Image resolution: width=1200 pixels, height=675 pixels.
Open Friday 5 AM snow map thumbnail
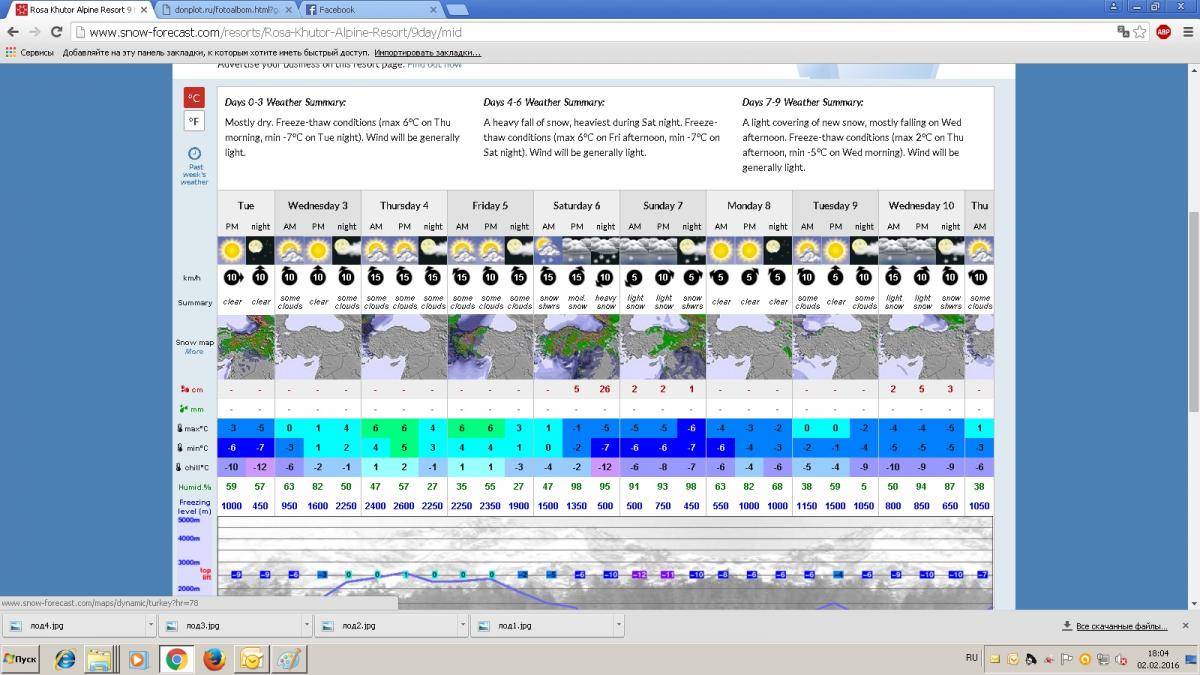pos(462,347)
